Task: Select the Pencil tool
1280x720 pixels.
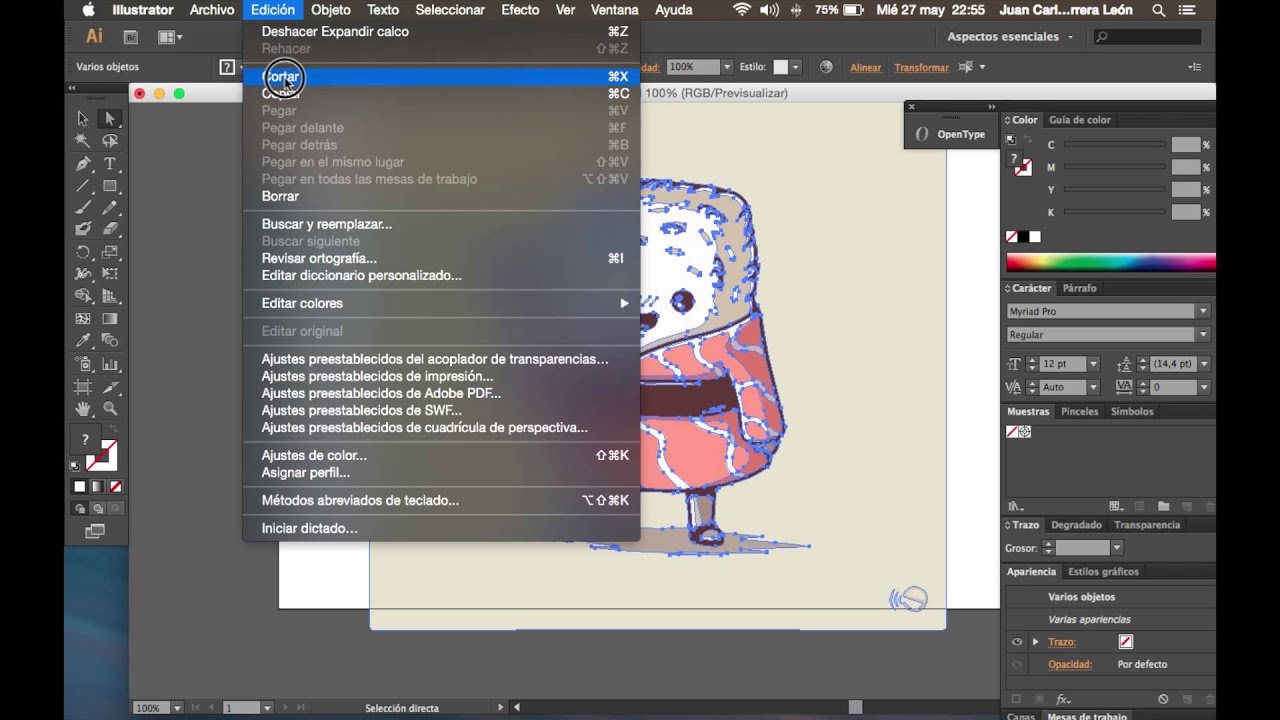Action: click(110, 208)
